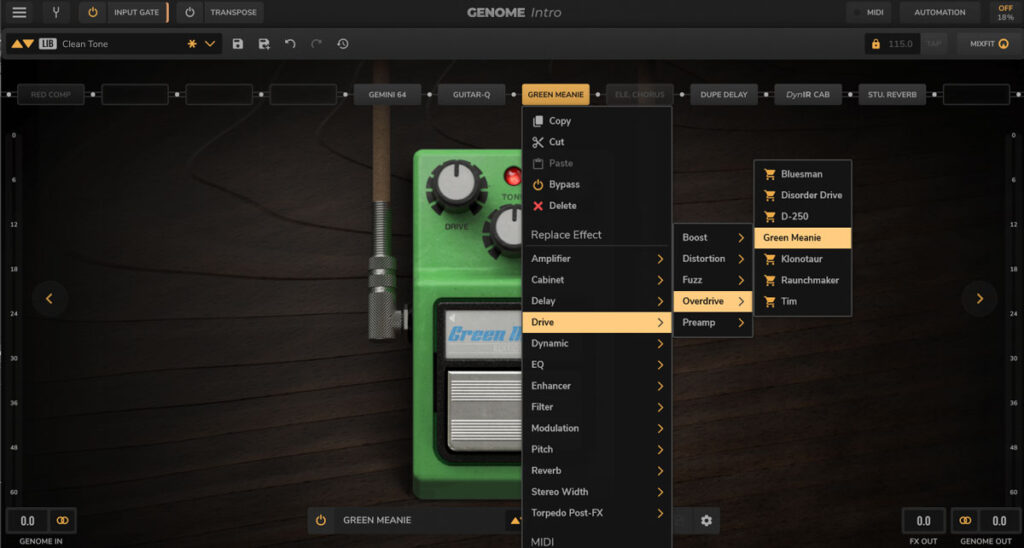Toggle bottom Green Meanie power button
The width and height of the screenshot is (1024, 548).
(321, 521)
